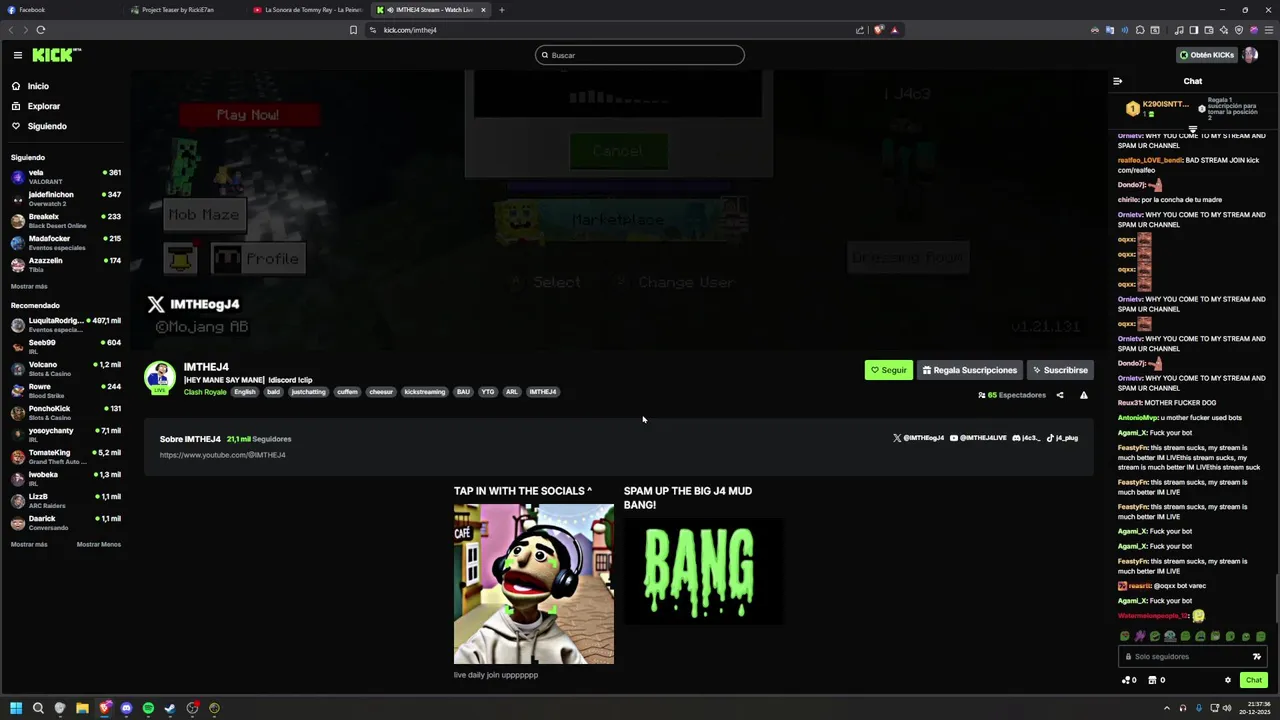Open the youtube.com/@IMTHEJ4 link
The image size is (1280, 720).
222,455
